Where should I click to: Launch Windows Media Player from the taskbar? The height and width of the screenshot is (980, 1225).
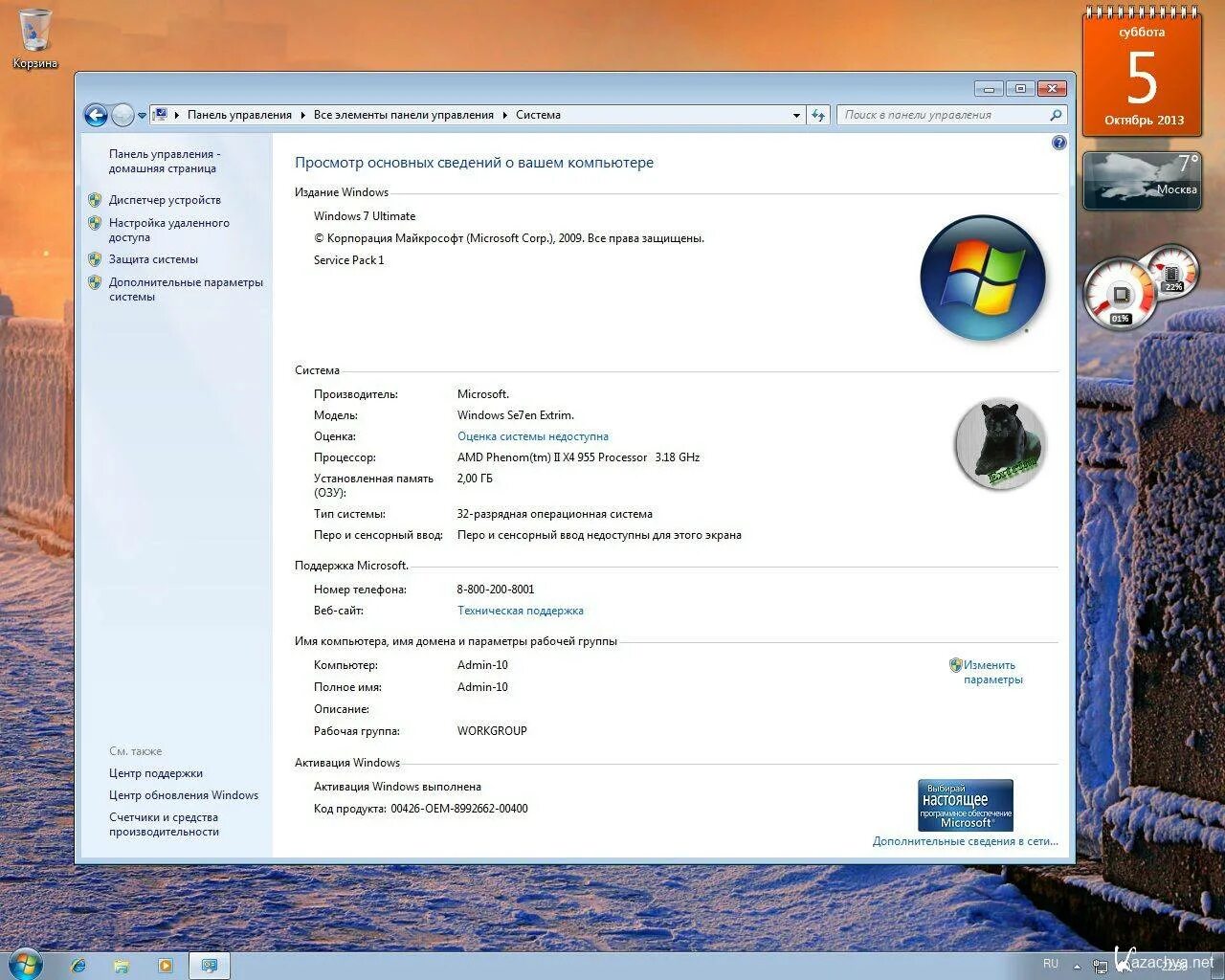click(165, 966)
